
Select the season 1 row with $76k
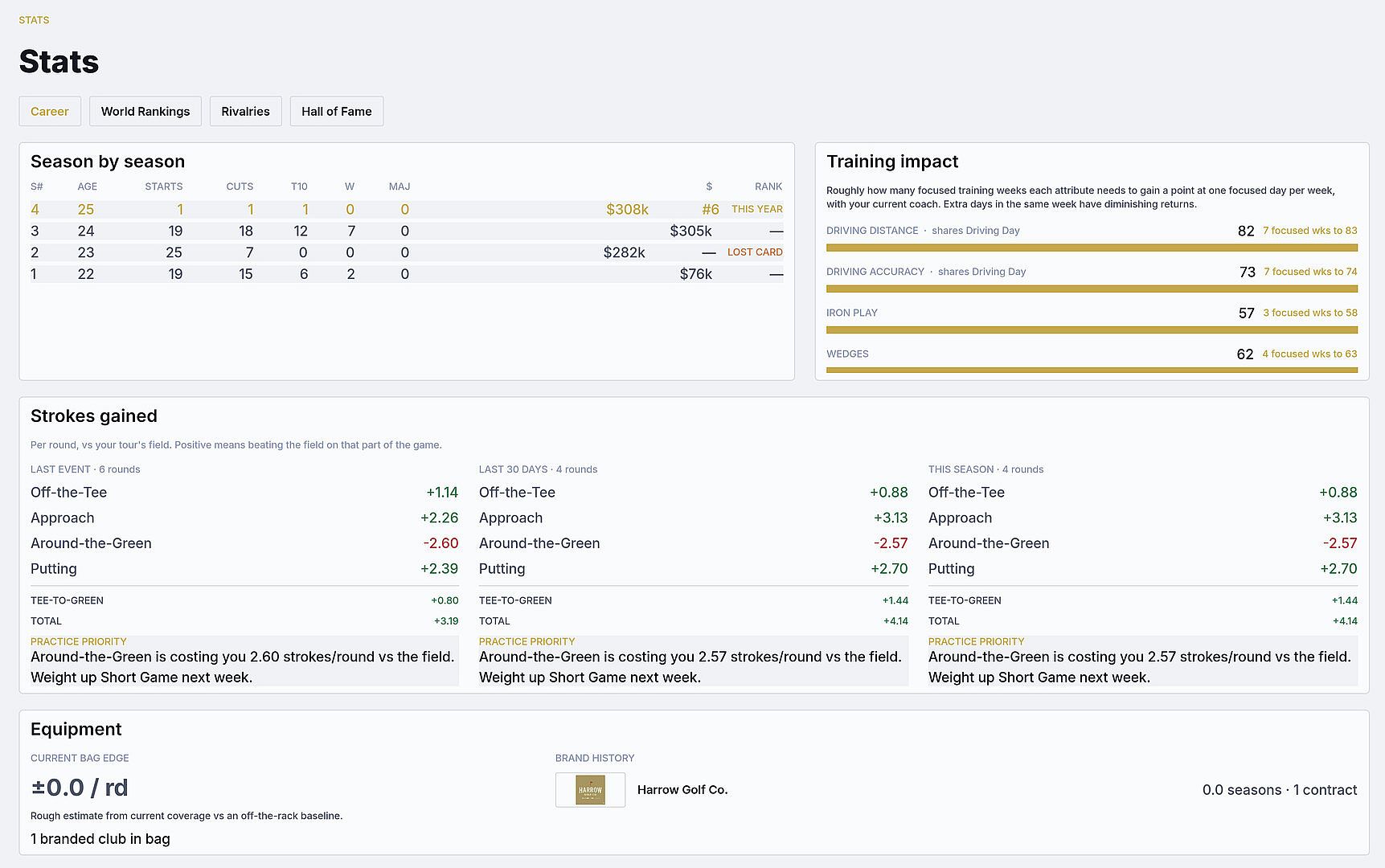(x=407, y=274)
